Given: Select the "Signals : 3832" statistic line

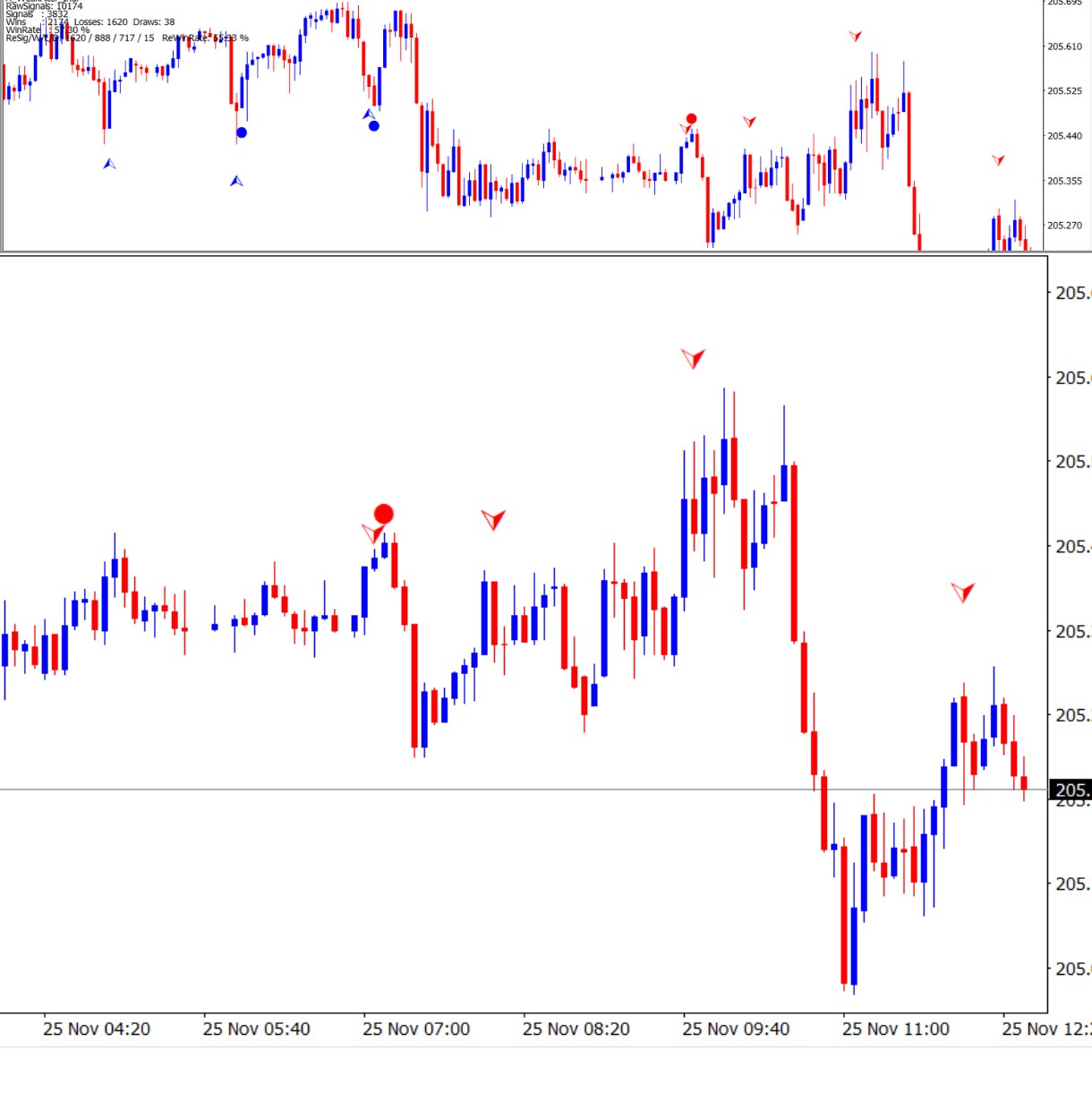Looking at the screenshot, I should 37,14.
